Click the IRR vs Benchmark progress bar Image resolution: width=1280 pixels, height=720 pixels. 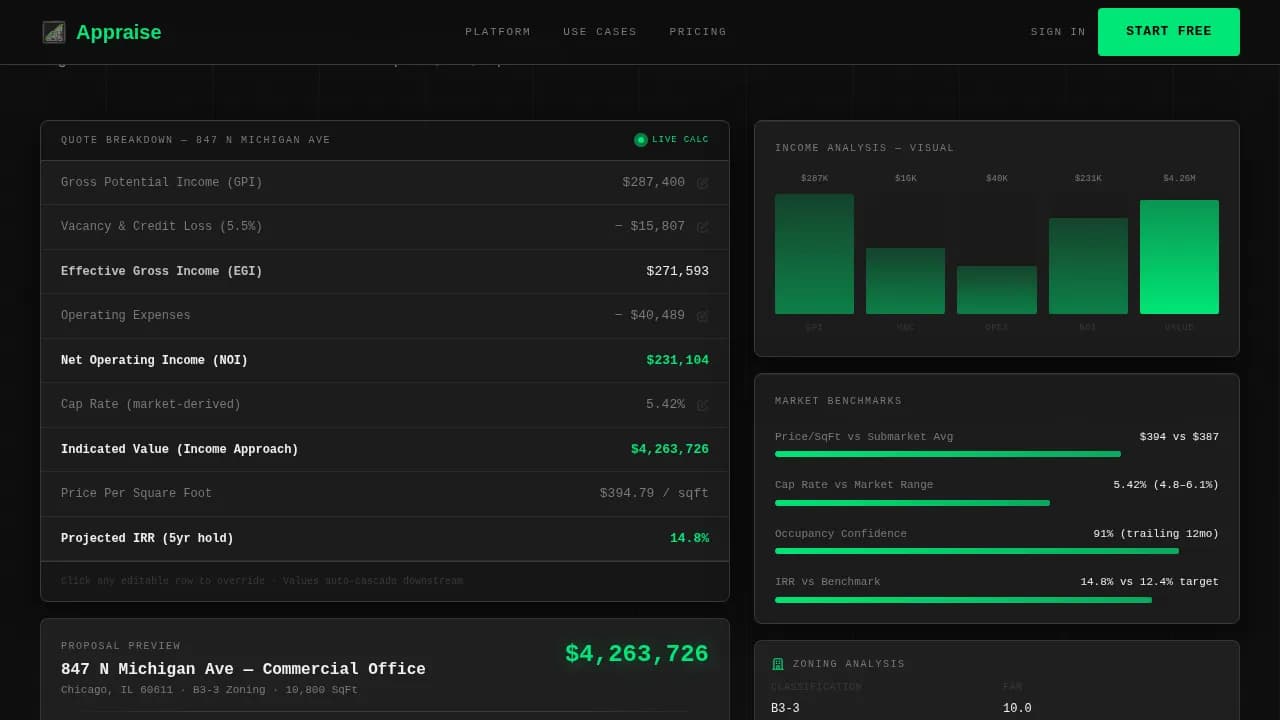(962, 600)
